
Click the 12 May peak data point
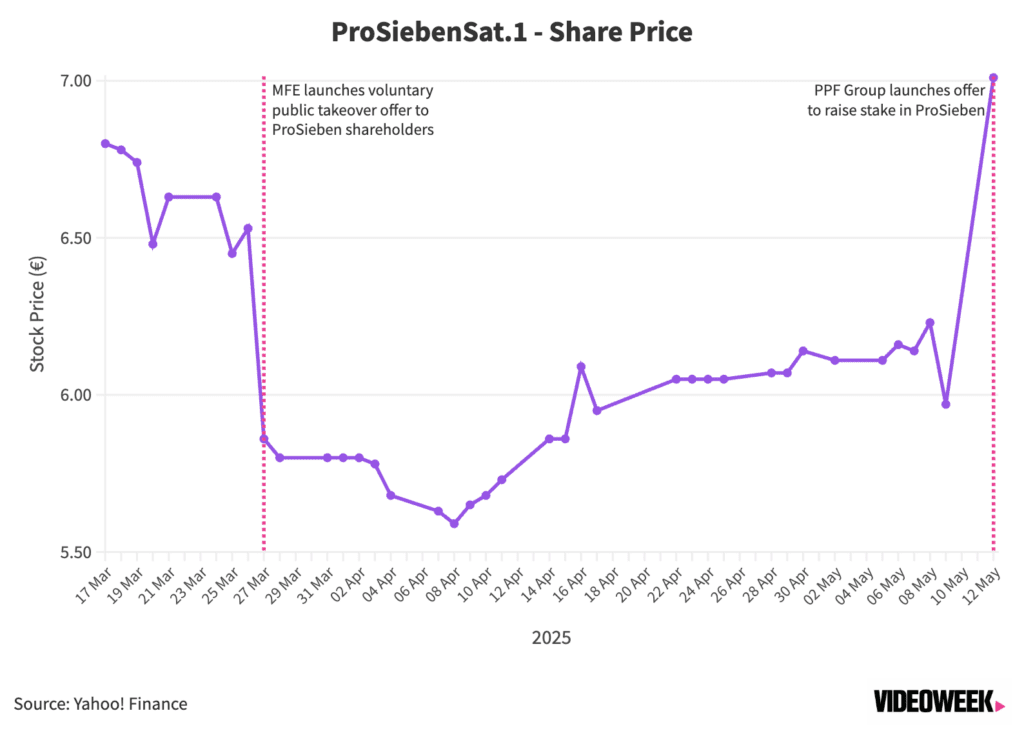pyautogui.click(x=993, y=78)
